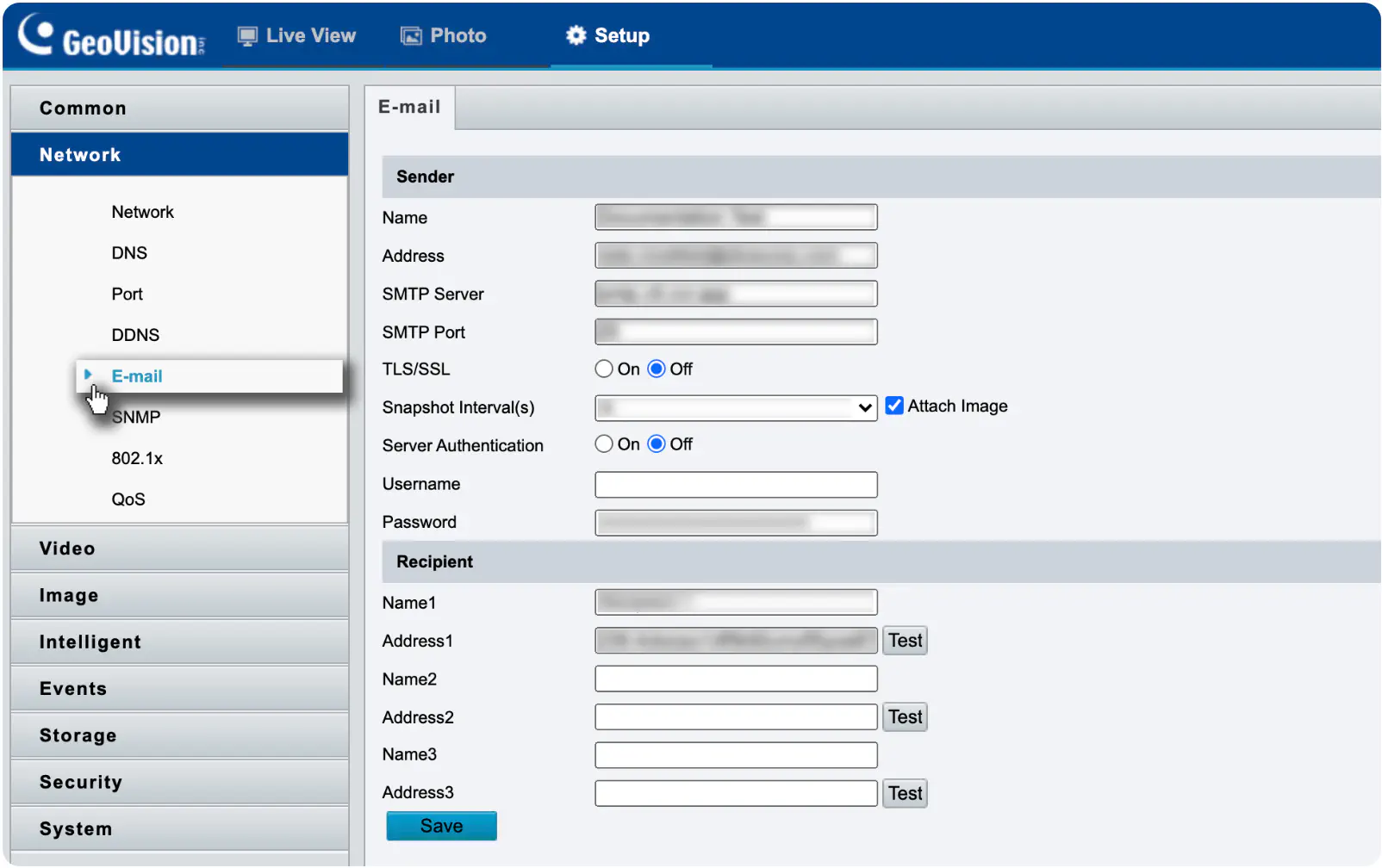Open the DNS settings page
The width and height of the screenshot is (1382, 868).
click(x=129, y=253)
